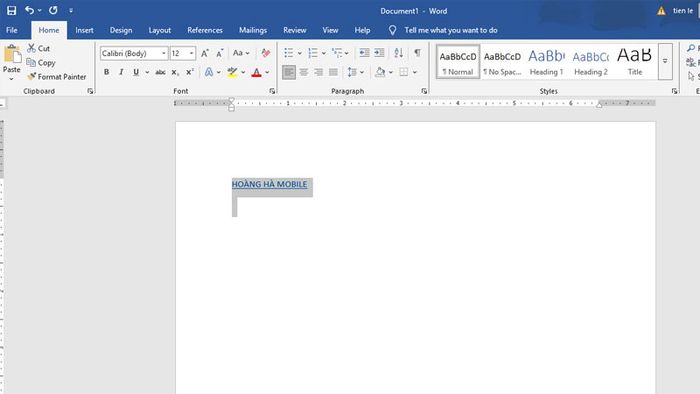700x394 pixels.
Task: Open the Clipboard dialog launcher
Action: tap(91, 91)
